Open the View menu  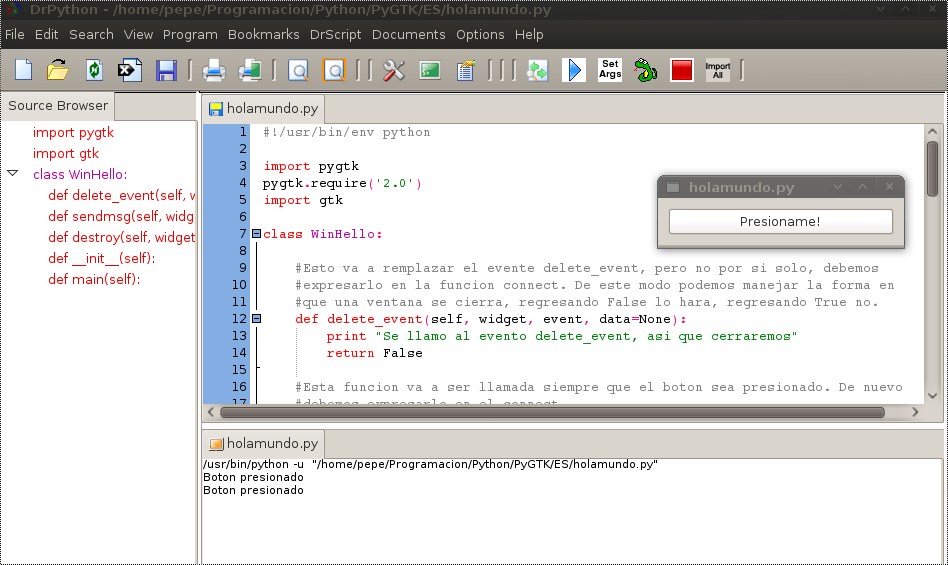[138, 34]
